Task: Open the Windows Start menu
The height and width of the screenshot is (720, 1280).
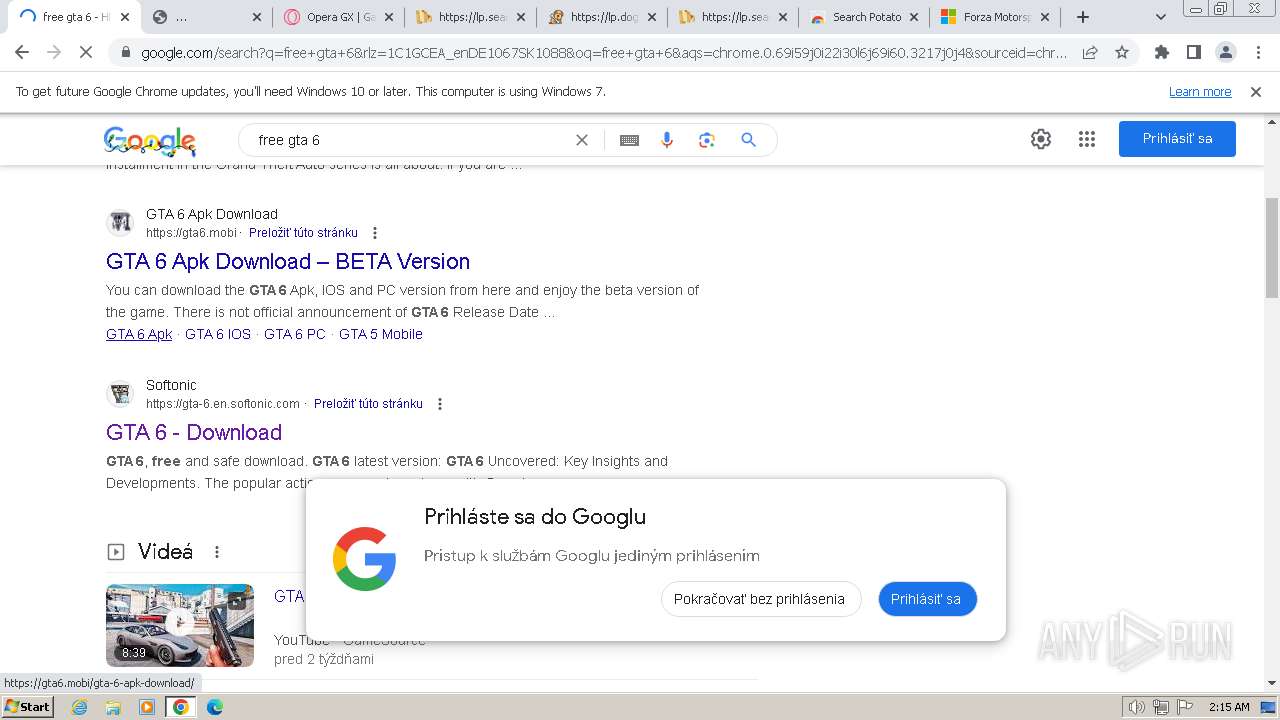Action: pos(27,707)
